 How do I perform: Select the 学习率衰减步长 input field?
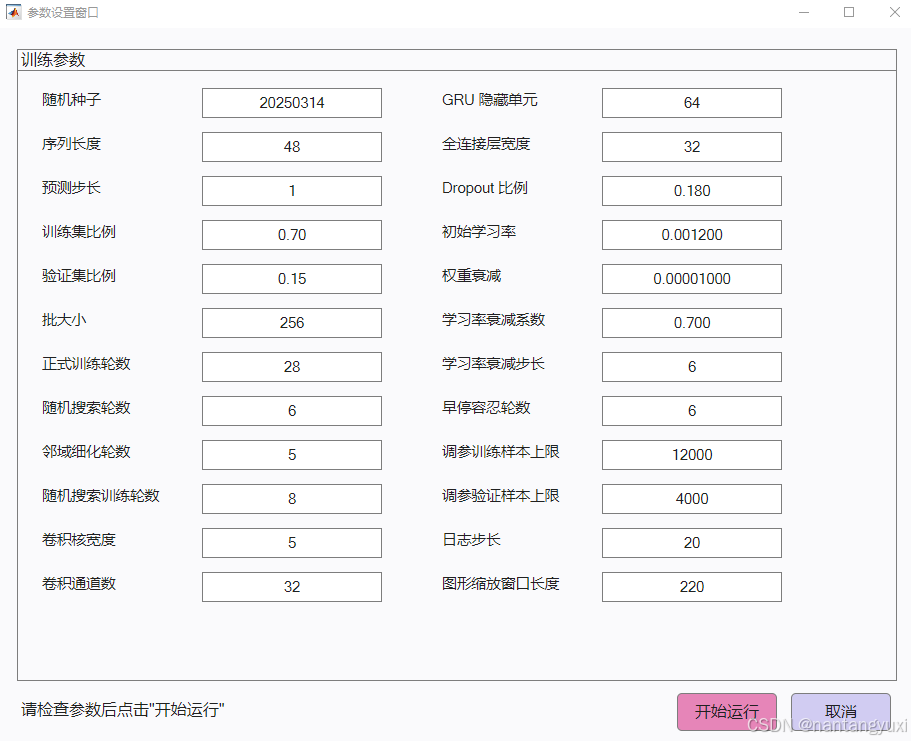(x=692, y=367)
